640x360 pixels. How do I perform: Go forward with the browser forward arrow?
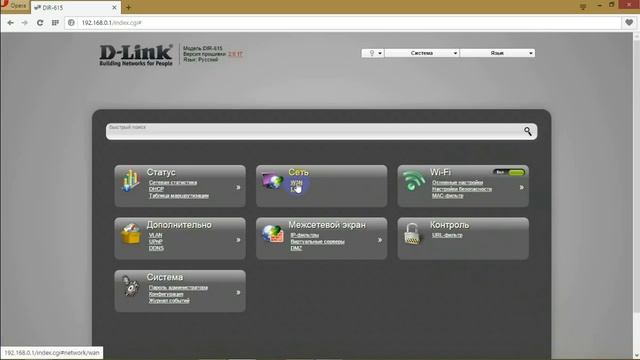[24, 23]
